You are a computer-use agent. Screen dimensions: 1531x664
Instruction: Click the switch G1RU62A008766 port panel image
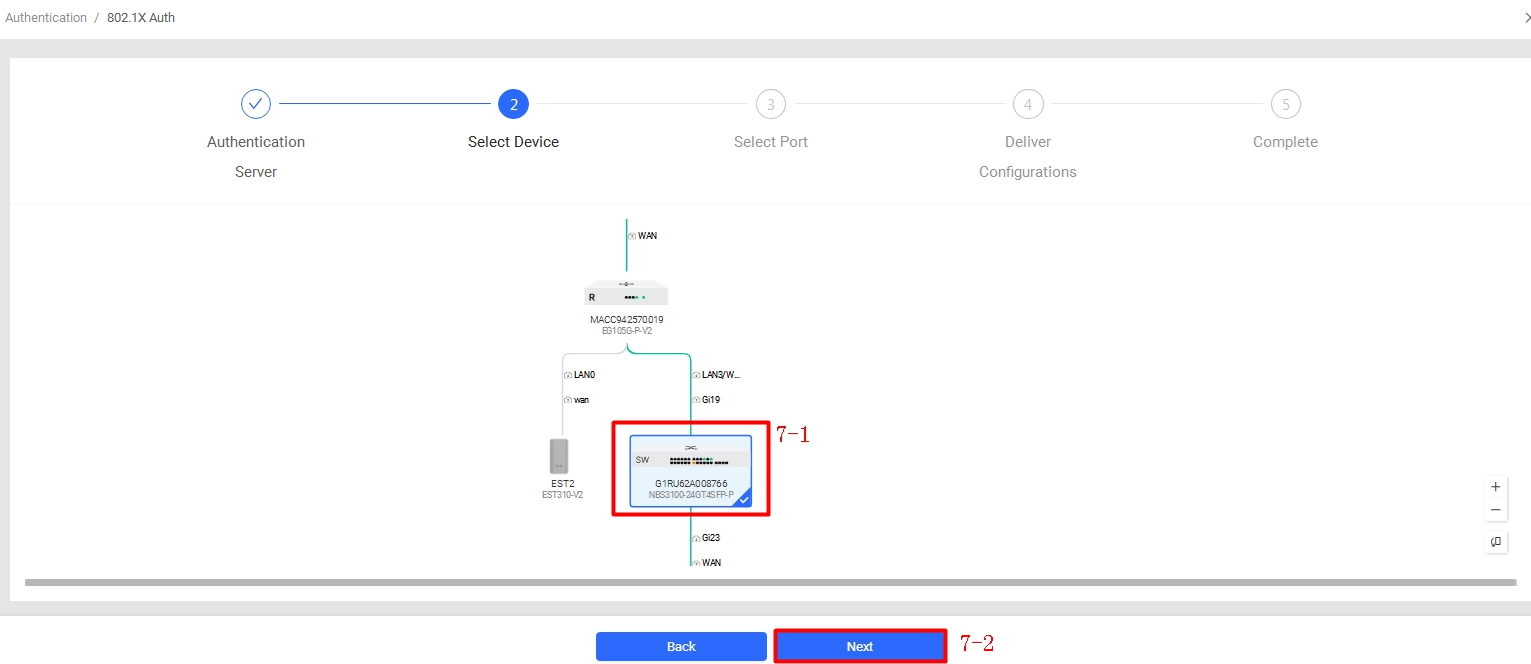(x=690, y=460)
